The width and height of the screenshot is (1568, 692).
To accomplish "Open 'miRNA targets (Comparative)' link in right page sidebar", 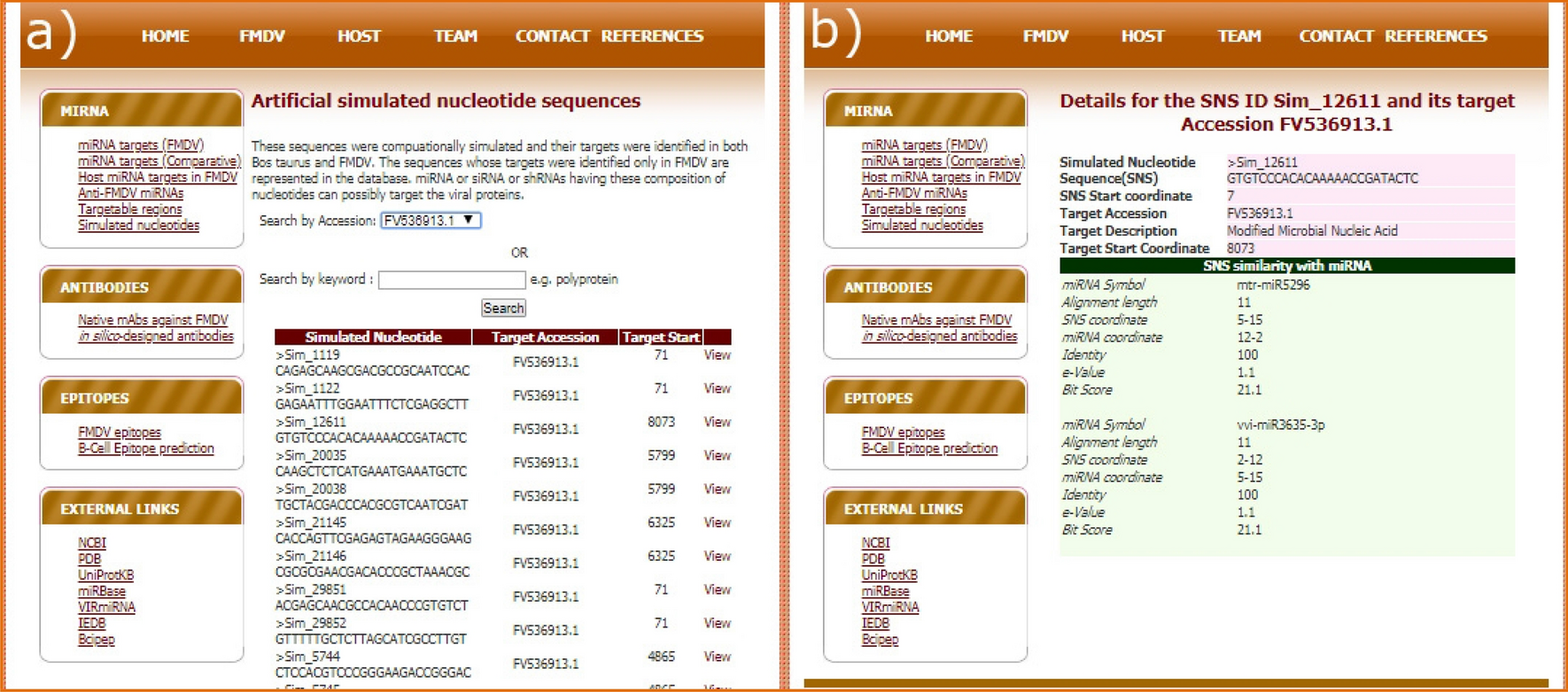I will click(x=943, y=161).
